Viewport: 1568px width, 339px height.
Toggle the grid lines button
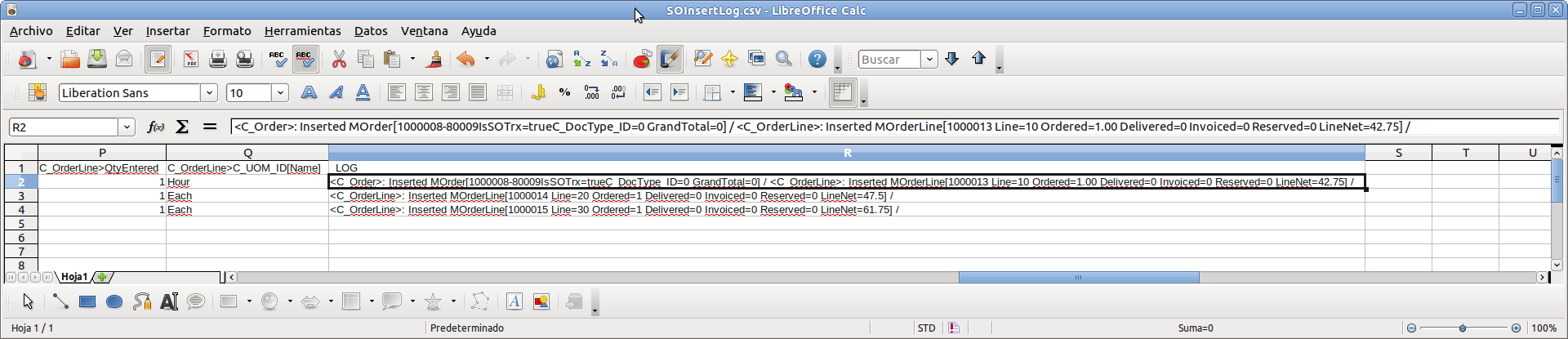tap(843, 92)
